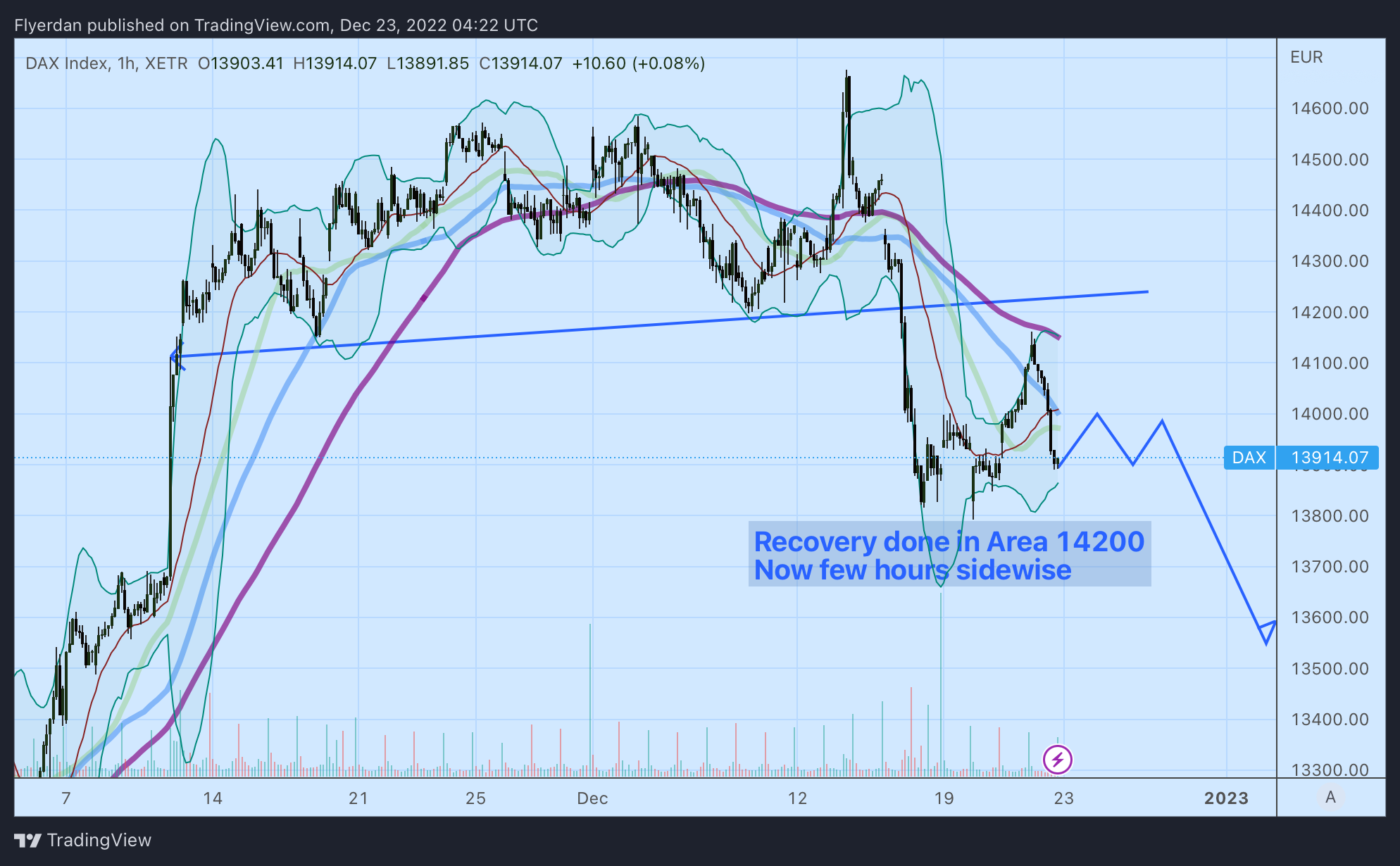Click the DAX price label 13914.07
This screenshot has width=1400, height=866.
coord(1327,458)
